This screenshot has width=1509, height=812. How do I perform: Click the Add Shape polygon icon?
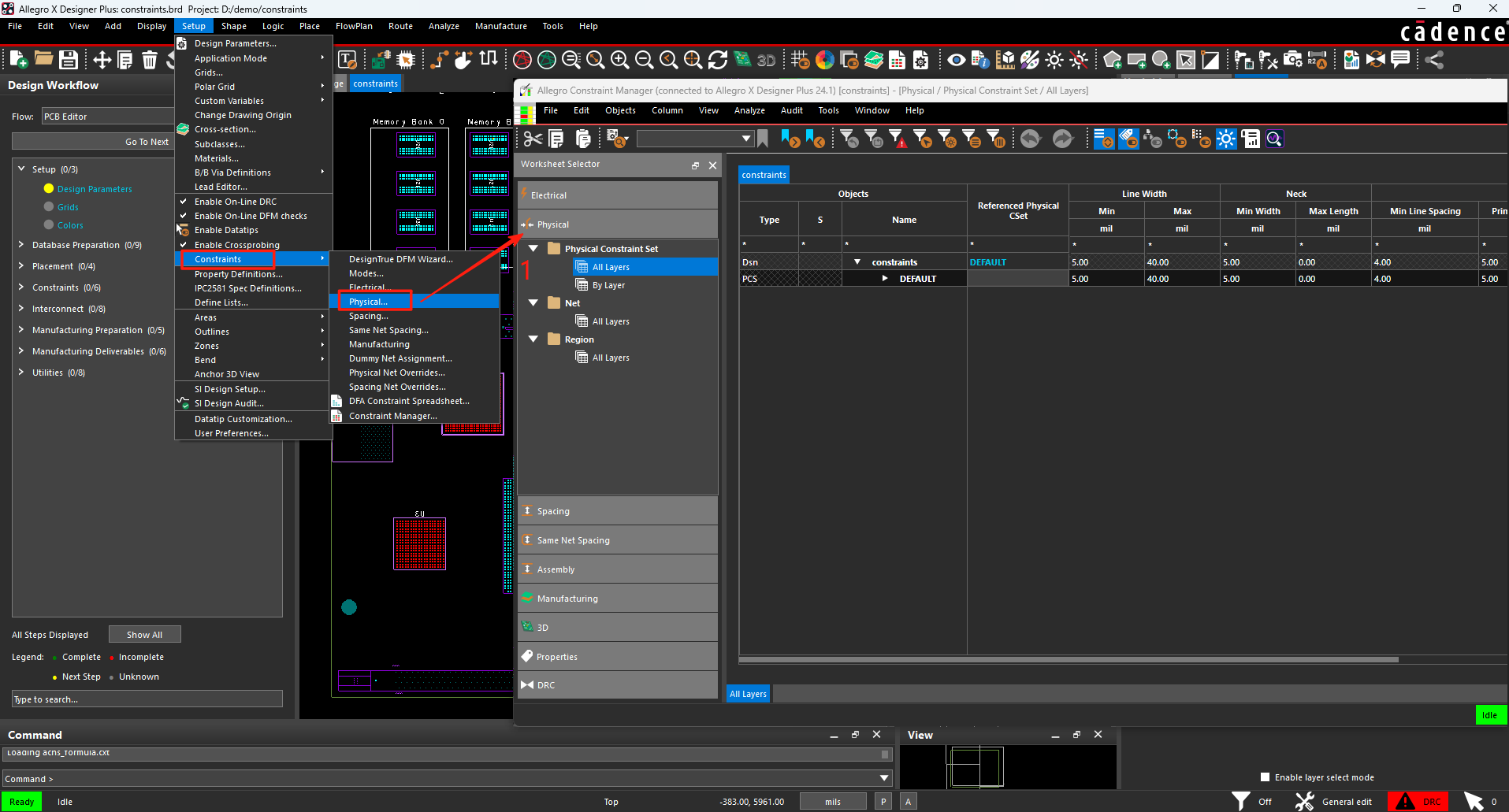point(1112,59)
